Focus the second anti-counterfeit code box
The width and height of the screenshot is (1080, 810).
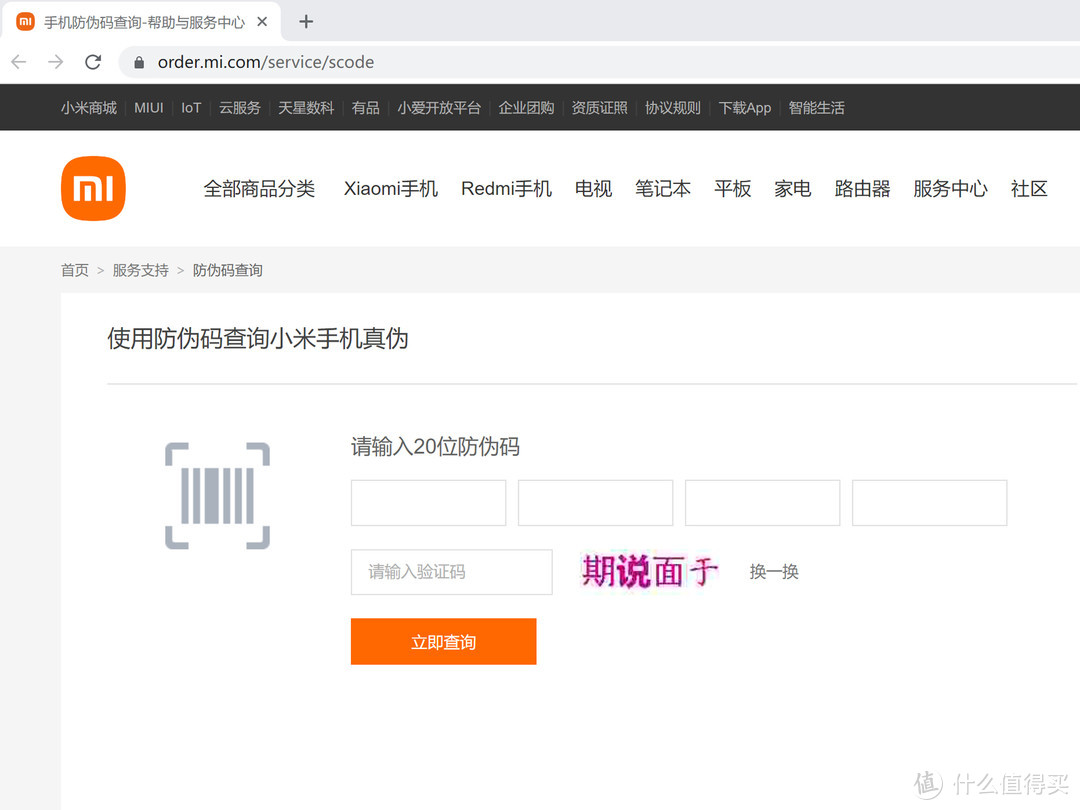coord(595,503)
